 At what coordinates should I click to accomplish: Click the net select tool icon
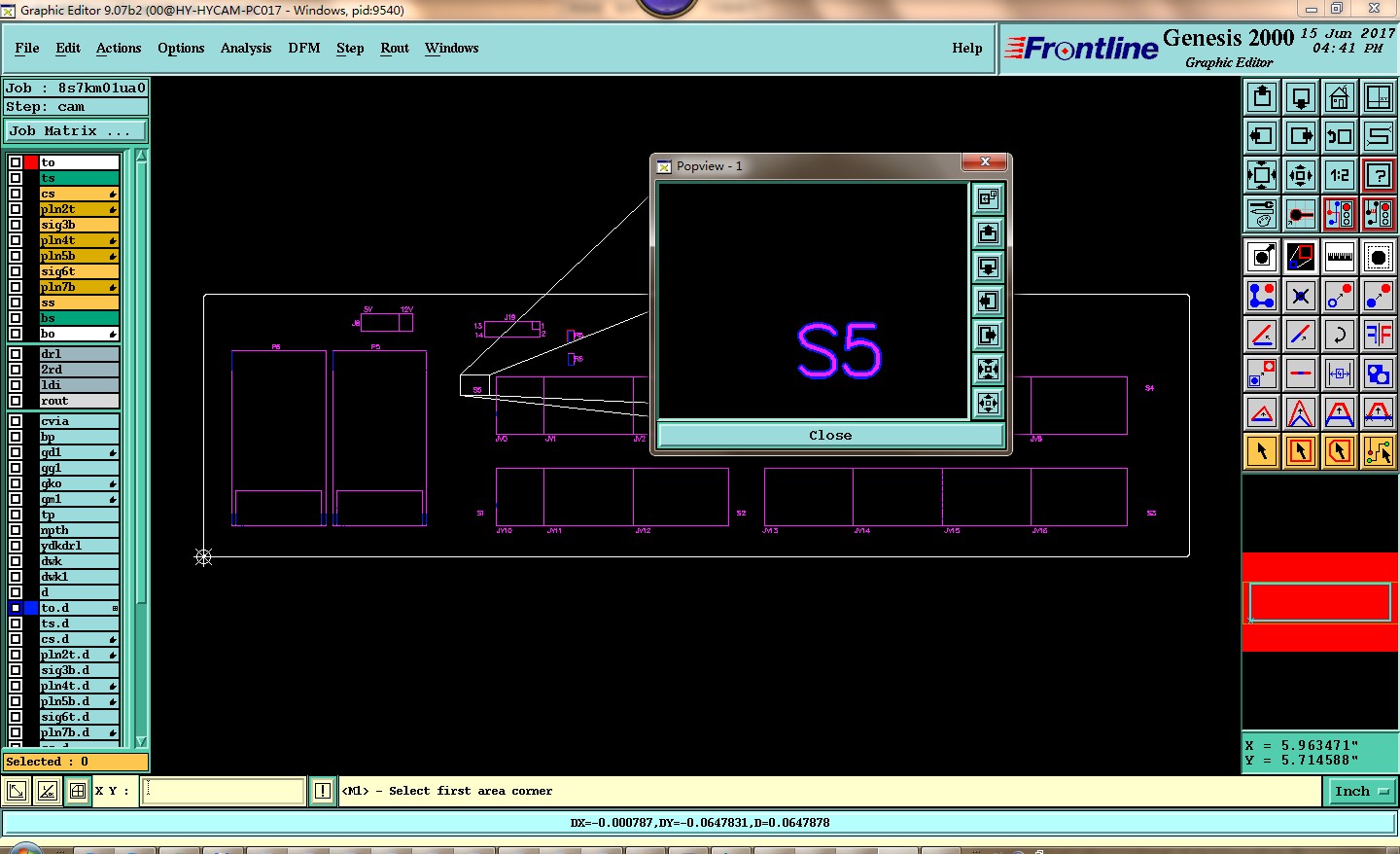[1379, 451]
